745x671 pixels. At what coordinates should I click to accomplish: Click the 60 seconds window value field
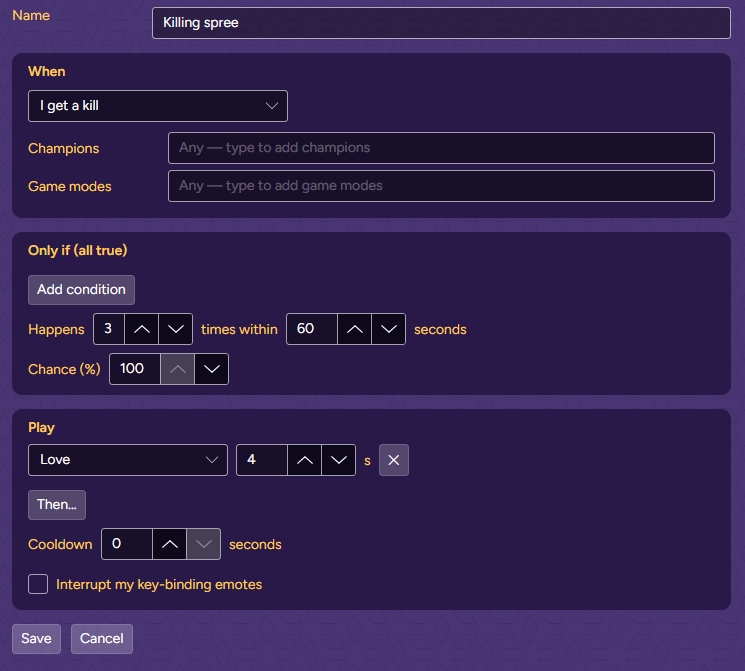click(312, 329)
